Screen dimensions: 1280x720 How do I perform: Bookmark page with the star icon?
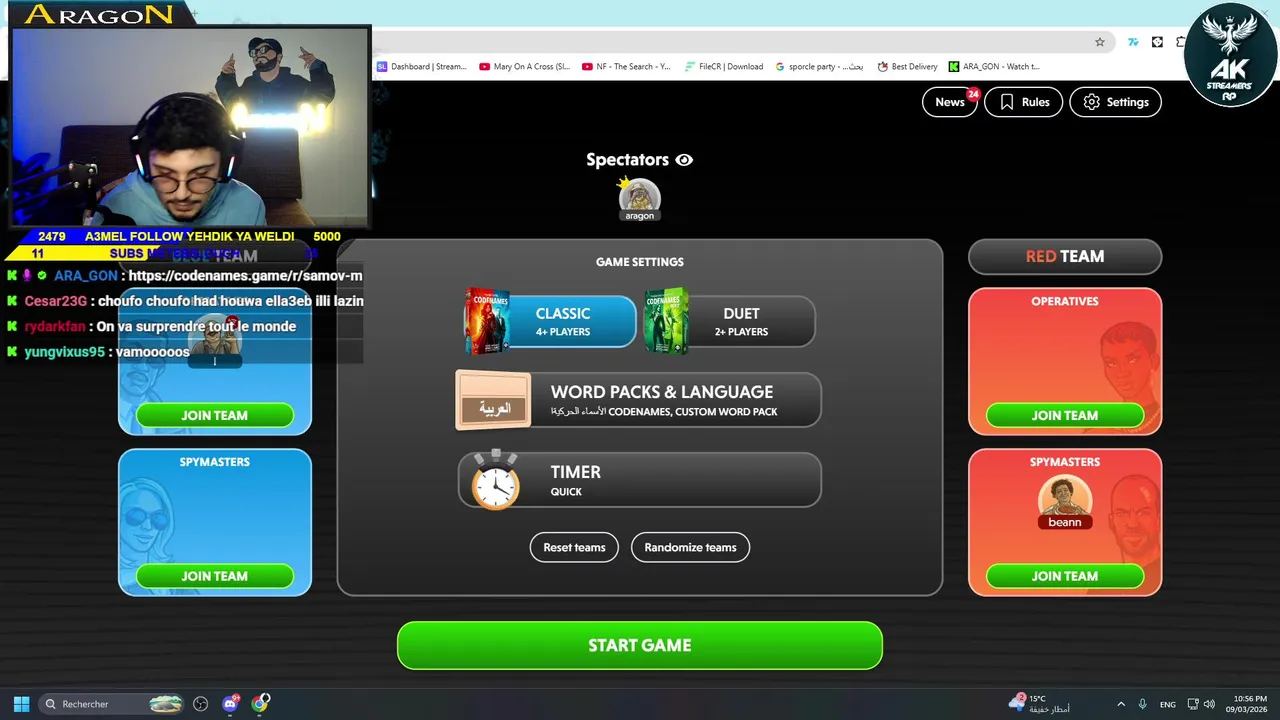[1100, 42]
